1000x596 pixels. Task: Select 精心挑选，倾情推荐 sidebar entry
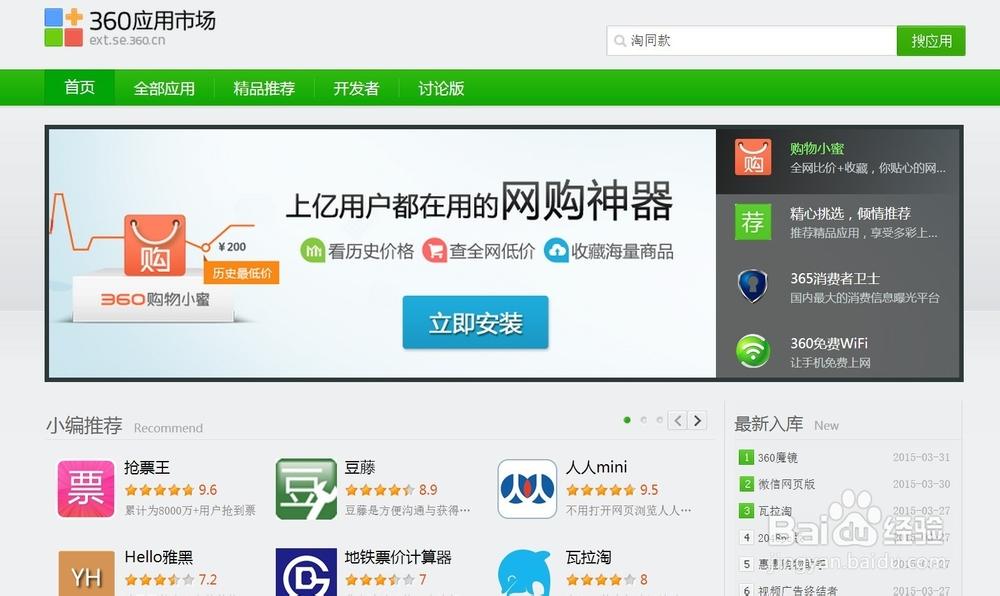tap(850, 214)
